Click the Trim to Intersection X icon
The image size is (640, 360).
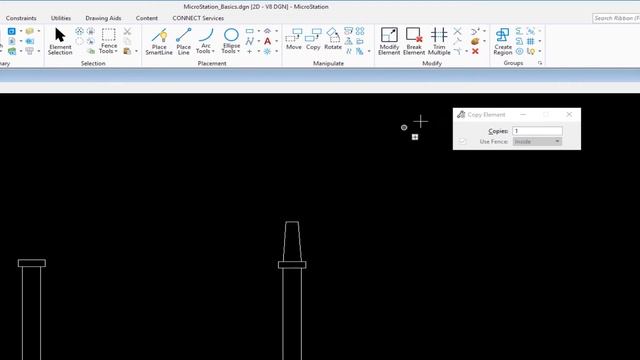[x=458, y=31]
